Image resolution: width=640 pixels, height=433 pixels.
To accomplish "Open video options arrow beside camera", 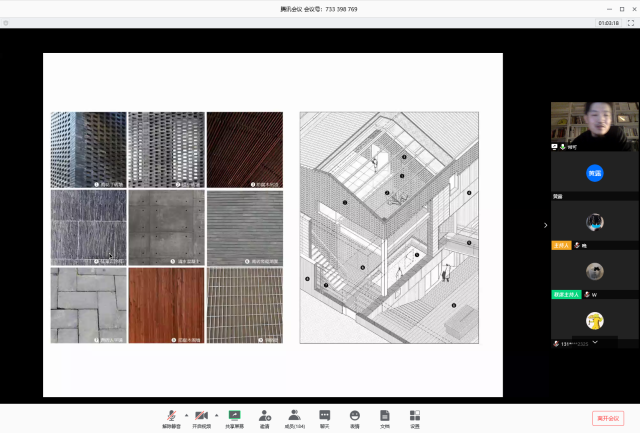I will tap(217, 413).
